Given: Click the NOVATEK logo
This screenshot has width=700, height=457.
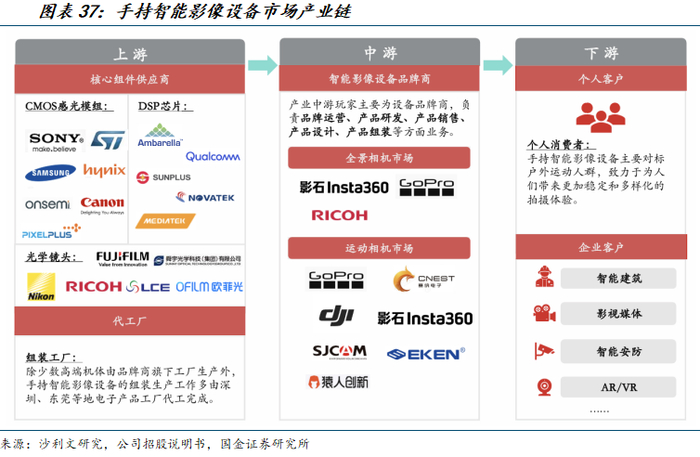Looking at the screenshot, I should 205,197.
